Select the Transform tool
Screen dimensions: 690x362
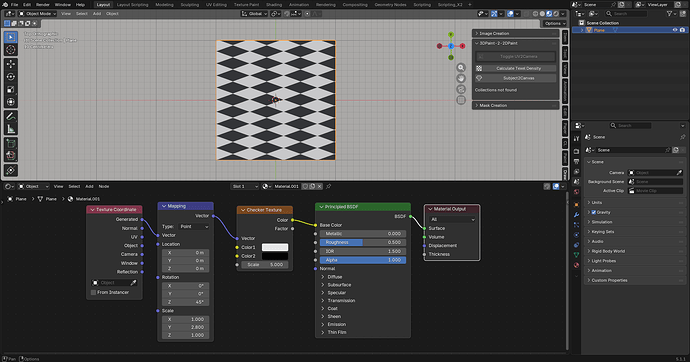point(11,102)
